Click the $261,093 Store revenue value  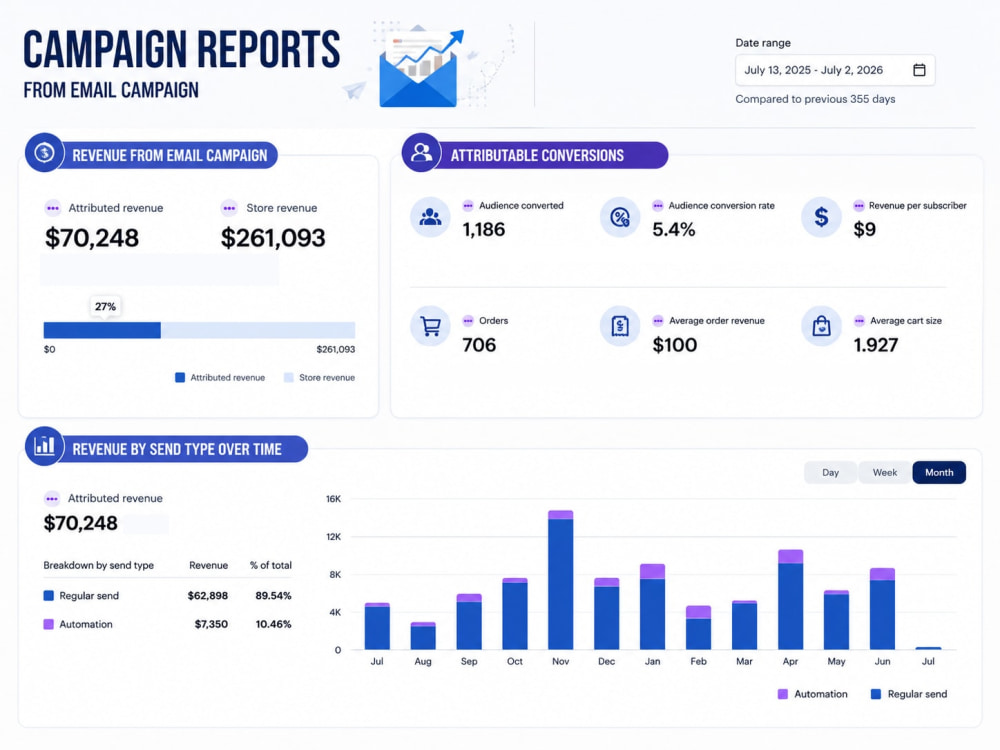273,238
